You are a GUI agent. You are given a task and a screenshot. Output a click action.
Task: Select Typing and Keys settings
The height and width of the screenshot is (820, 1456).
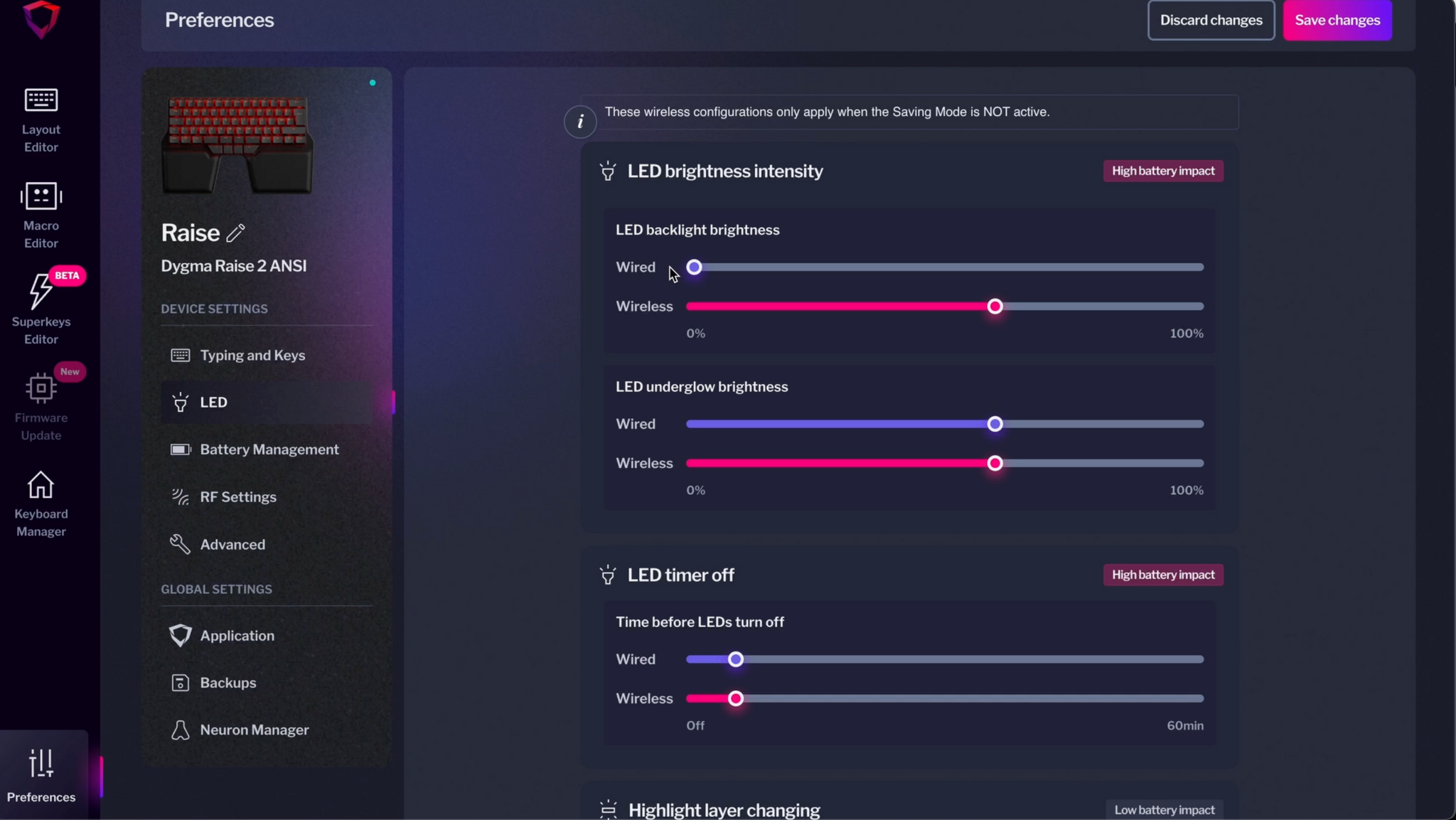(252, 356)
